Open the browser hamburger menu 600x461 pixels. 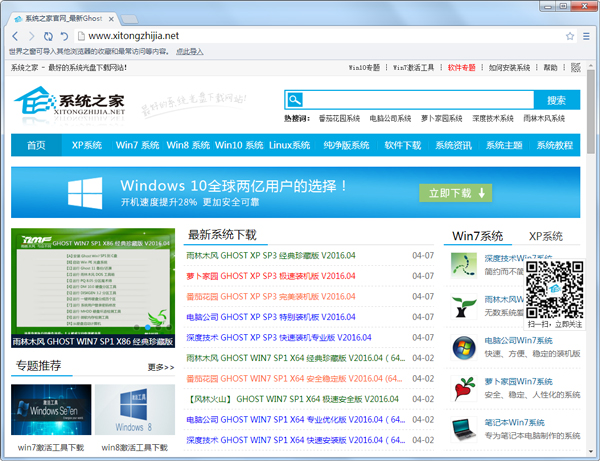pos(586,36)
